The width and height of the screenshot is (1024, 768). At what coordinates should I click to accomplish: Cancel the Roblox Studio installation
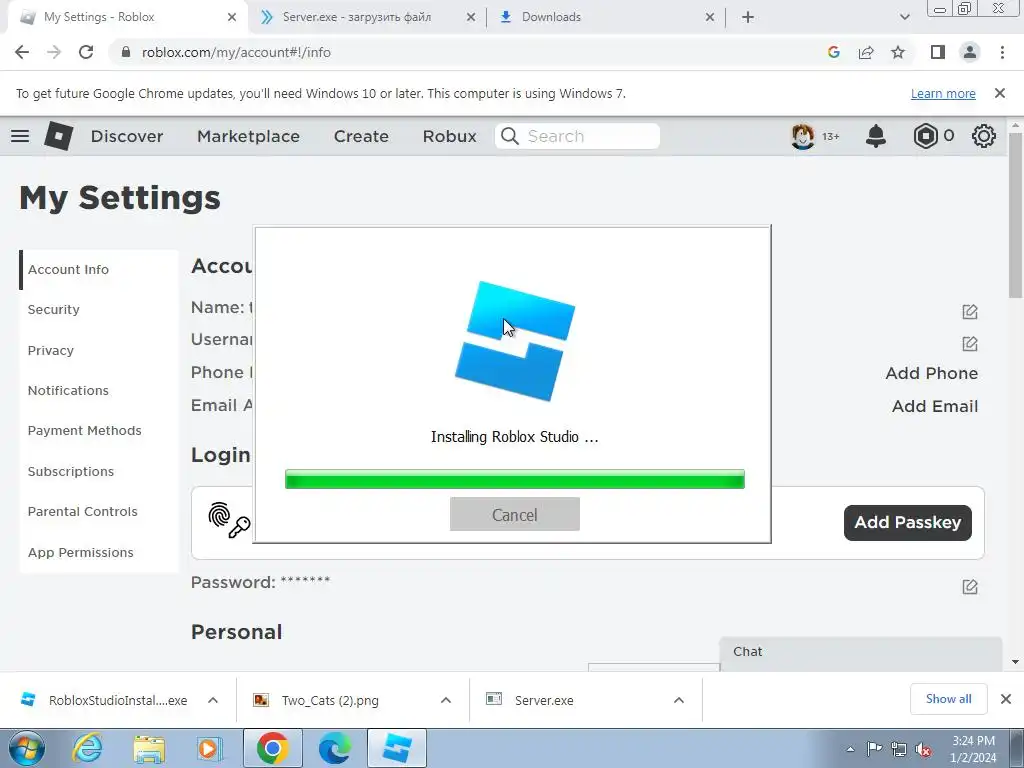(x=515, y=515)
